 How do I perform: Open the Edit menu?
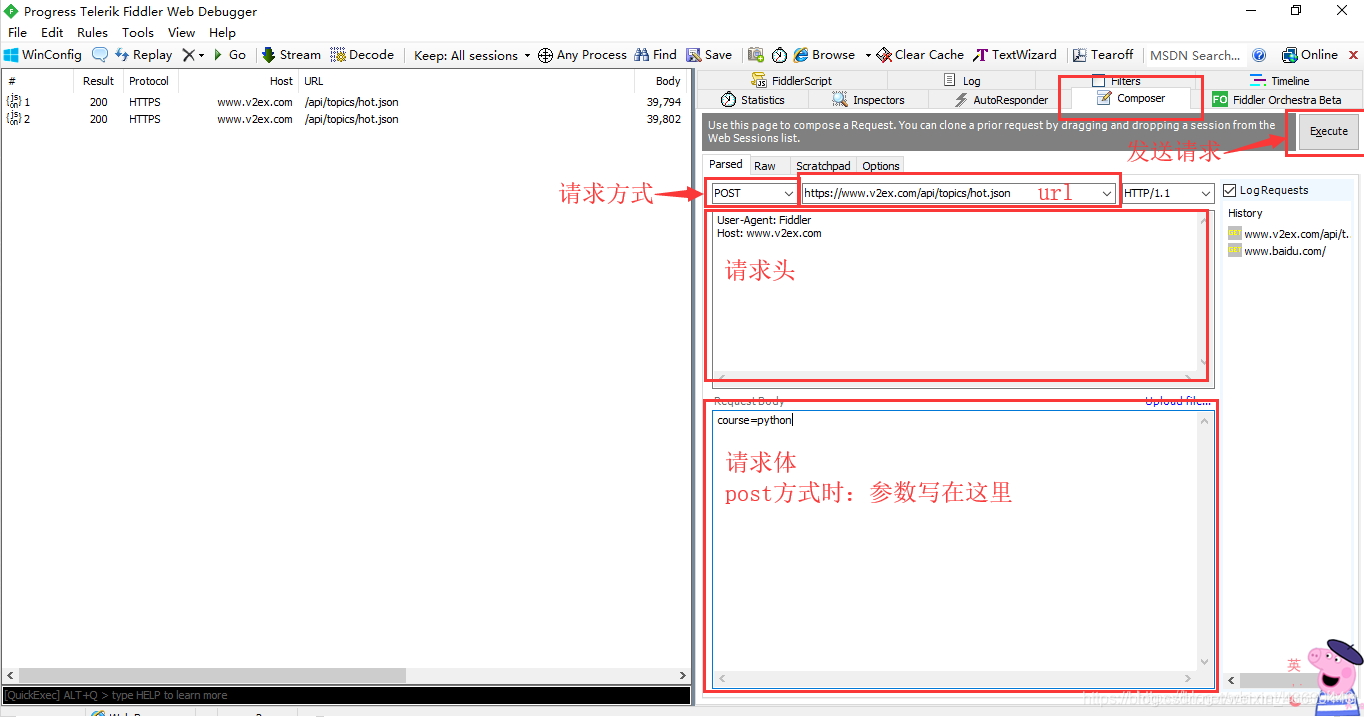(52, 32)
